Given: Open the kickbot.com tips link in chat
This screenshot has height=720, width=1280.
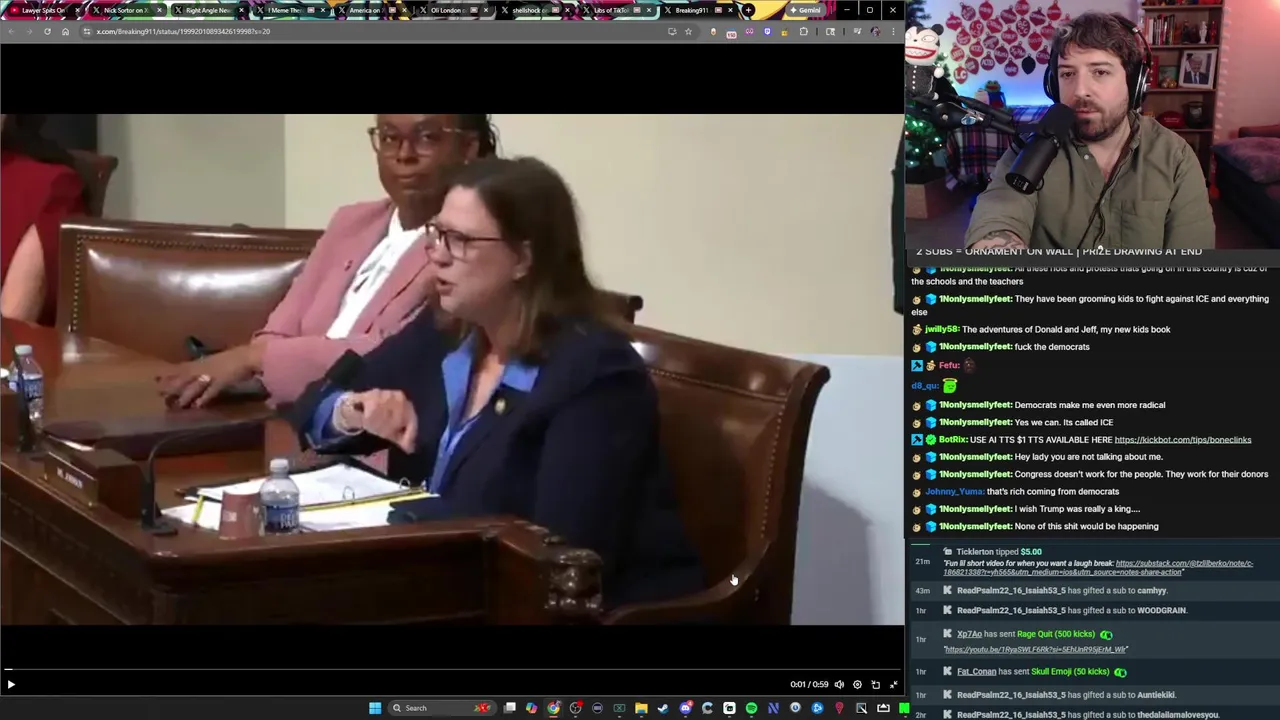Looking at the screenshot, I should tap(1182, 440).
